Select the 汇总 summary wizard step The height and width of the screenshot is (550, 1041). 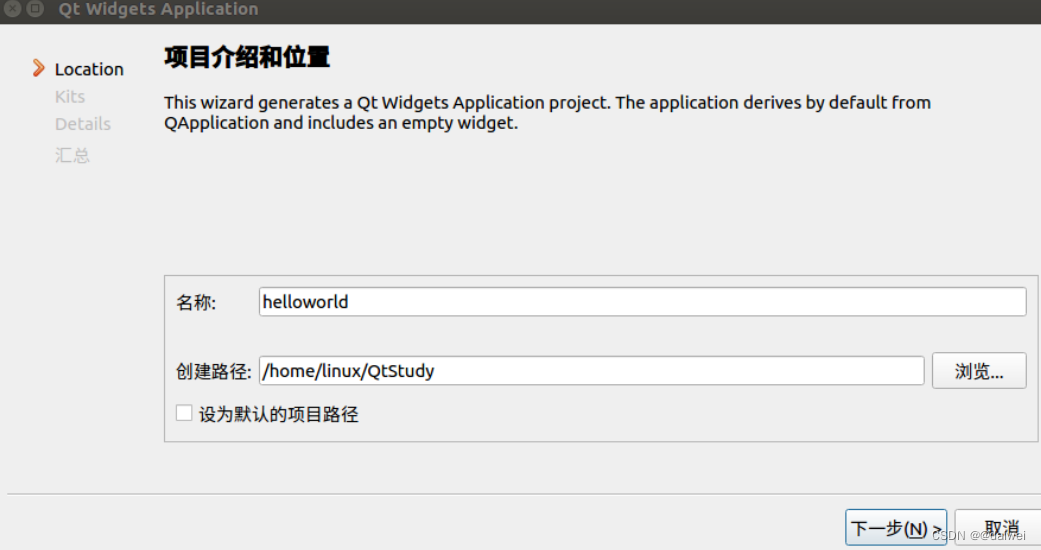(x=72, y=155)
